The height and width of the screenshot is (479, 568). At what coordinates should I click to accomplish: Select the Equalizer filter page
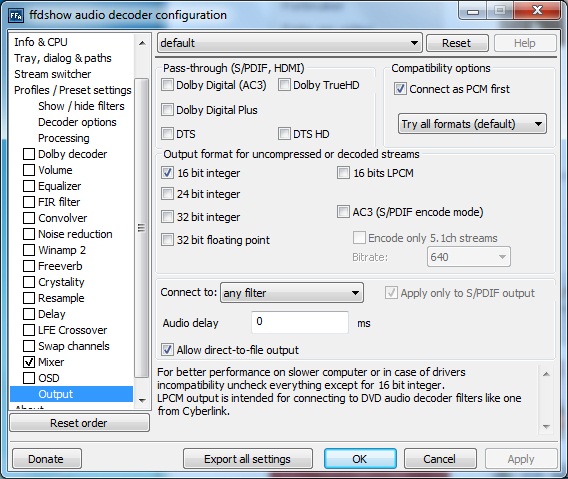pos(59,186)
